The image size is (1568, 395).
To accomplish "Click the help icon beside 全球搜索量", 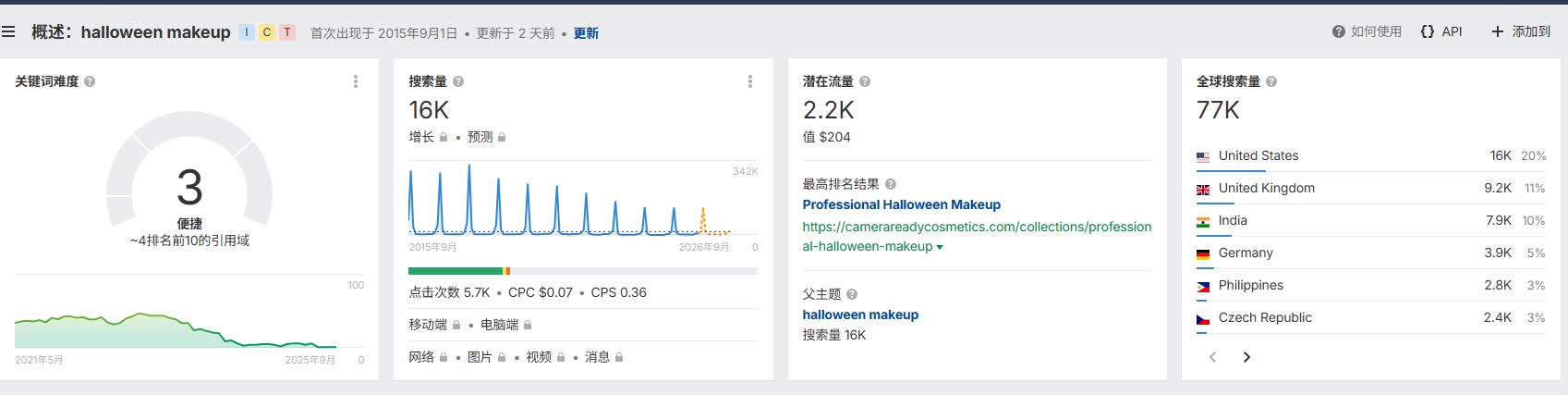I will click(1271, 81).
